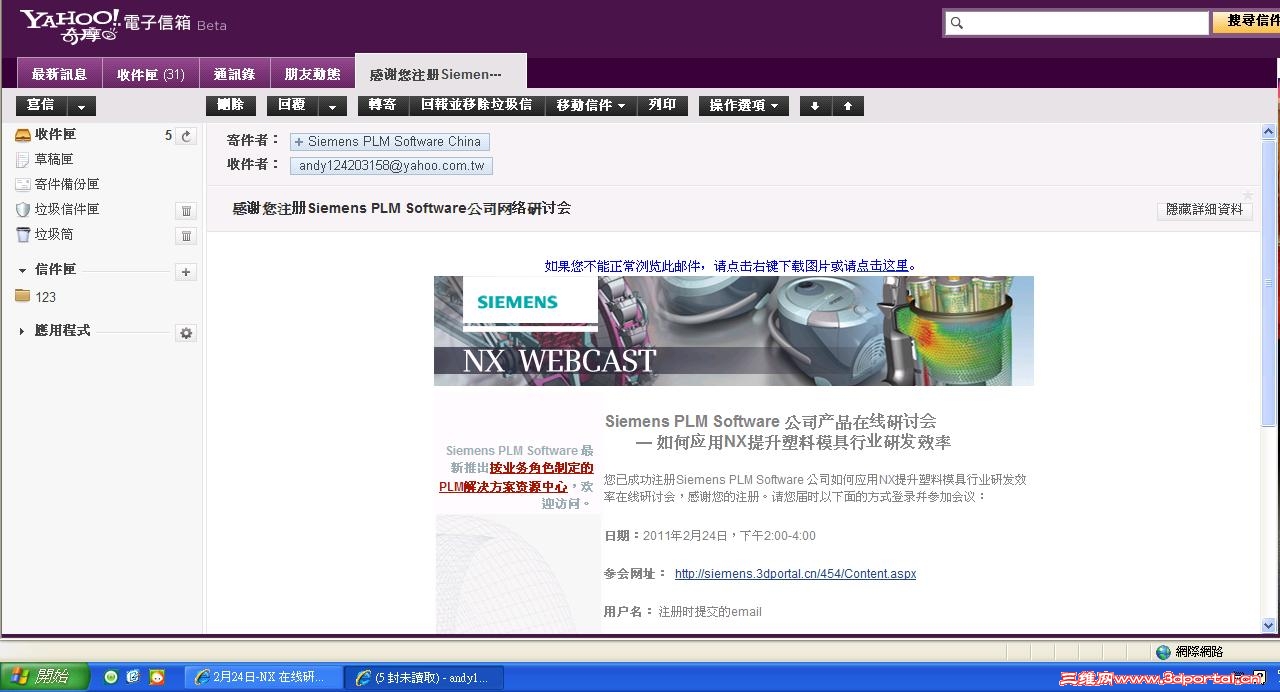The height and width of the screenshot is (692, 1280).
Task: Click the 回覆 reply button
Action: coord(292,105)
